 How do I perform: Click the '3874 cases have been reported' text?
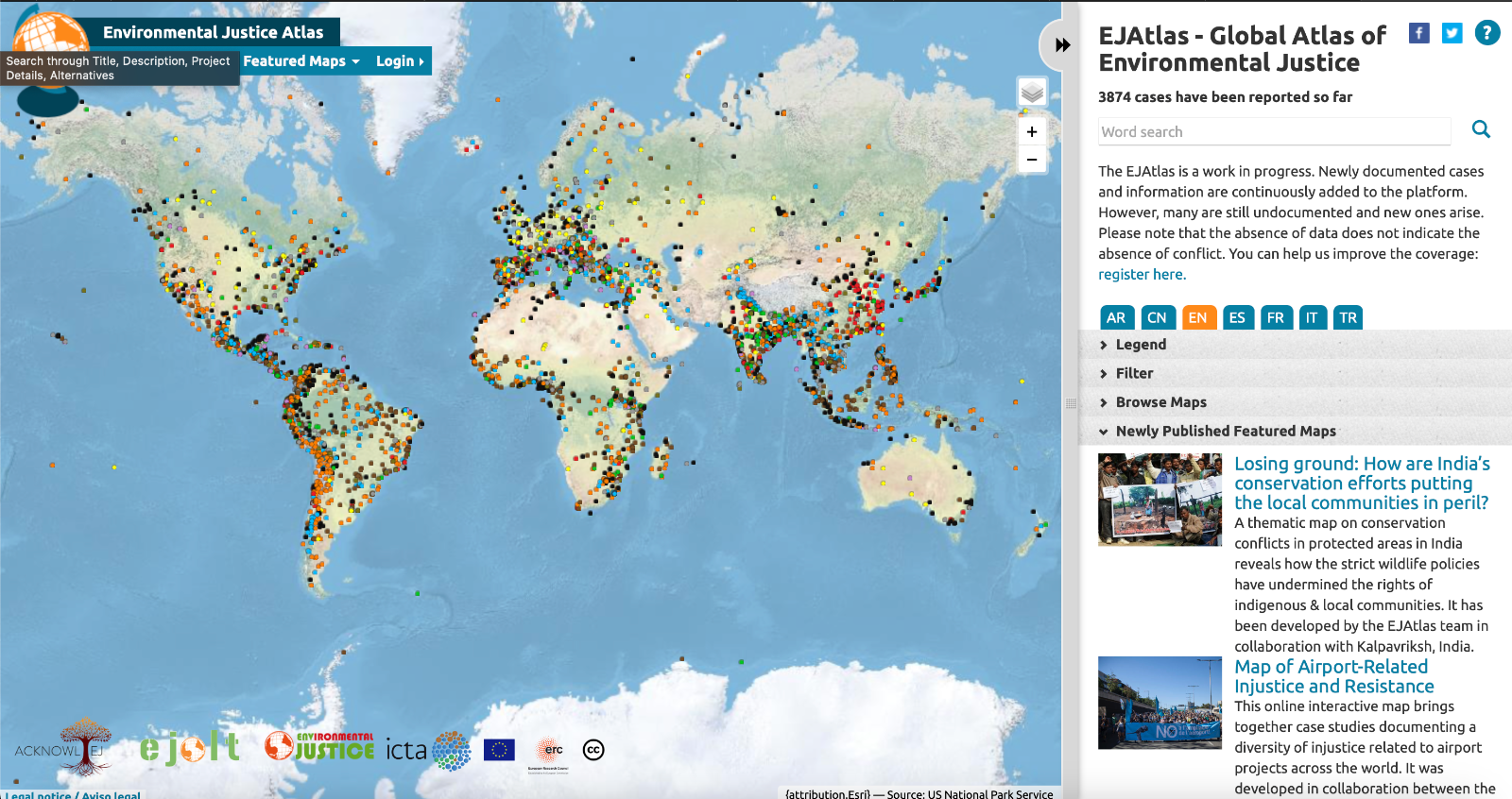[1225, 97]
